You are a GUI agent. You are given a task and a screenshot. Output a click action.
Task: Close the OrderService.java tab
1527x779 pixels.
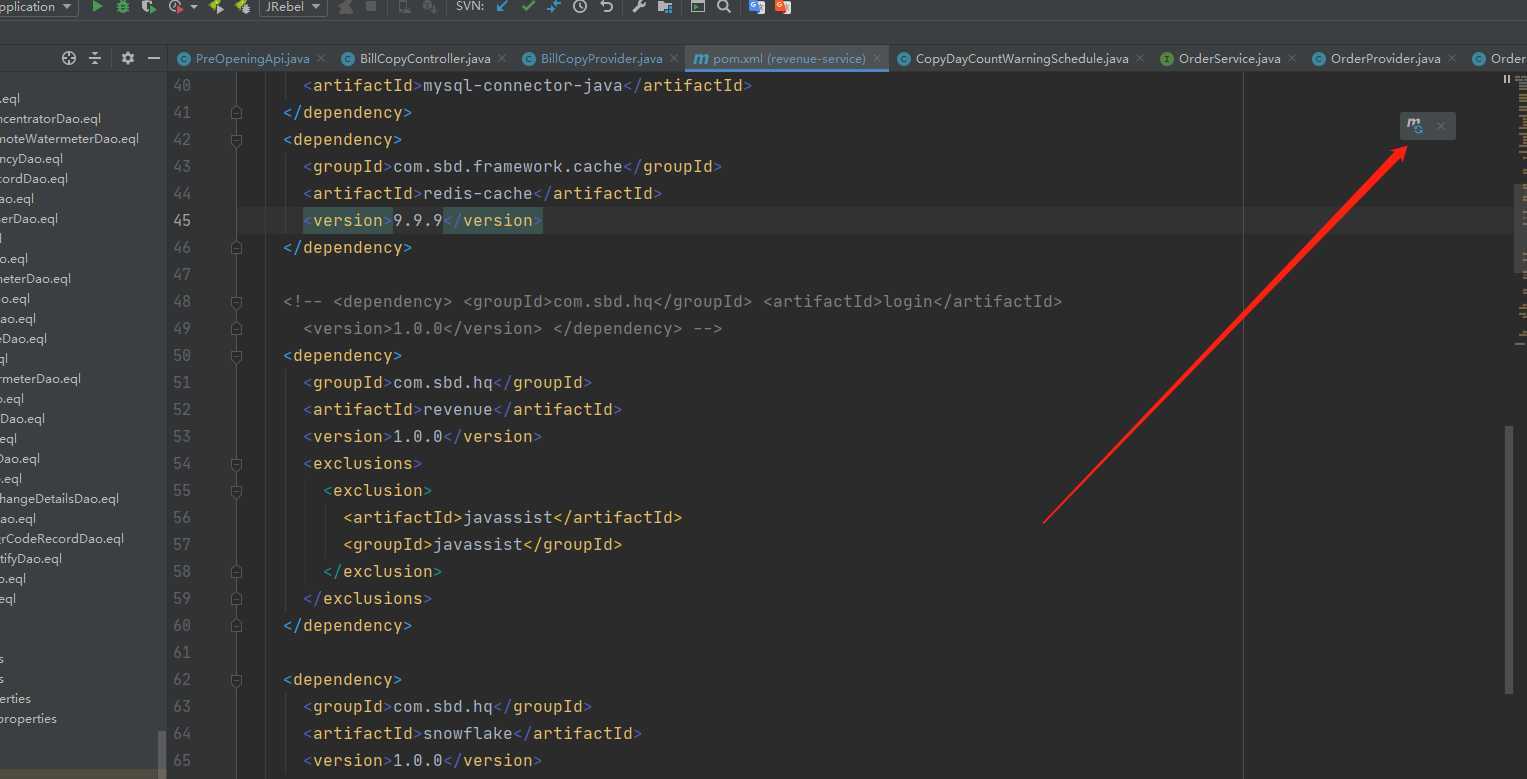(1292, 59)
